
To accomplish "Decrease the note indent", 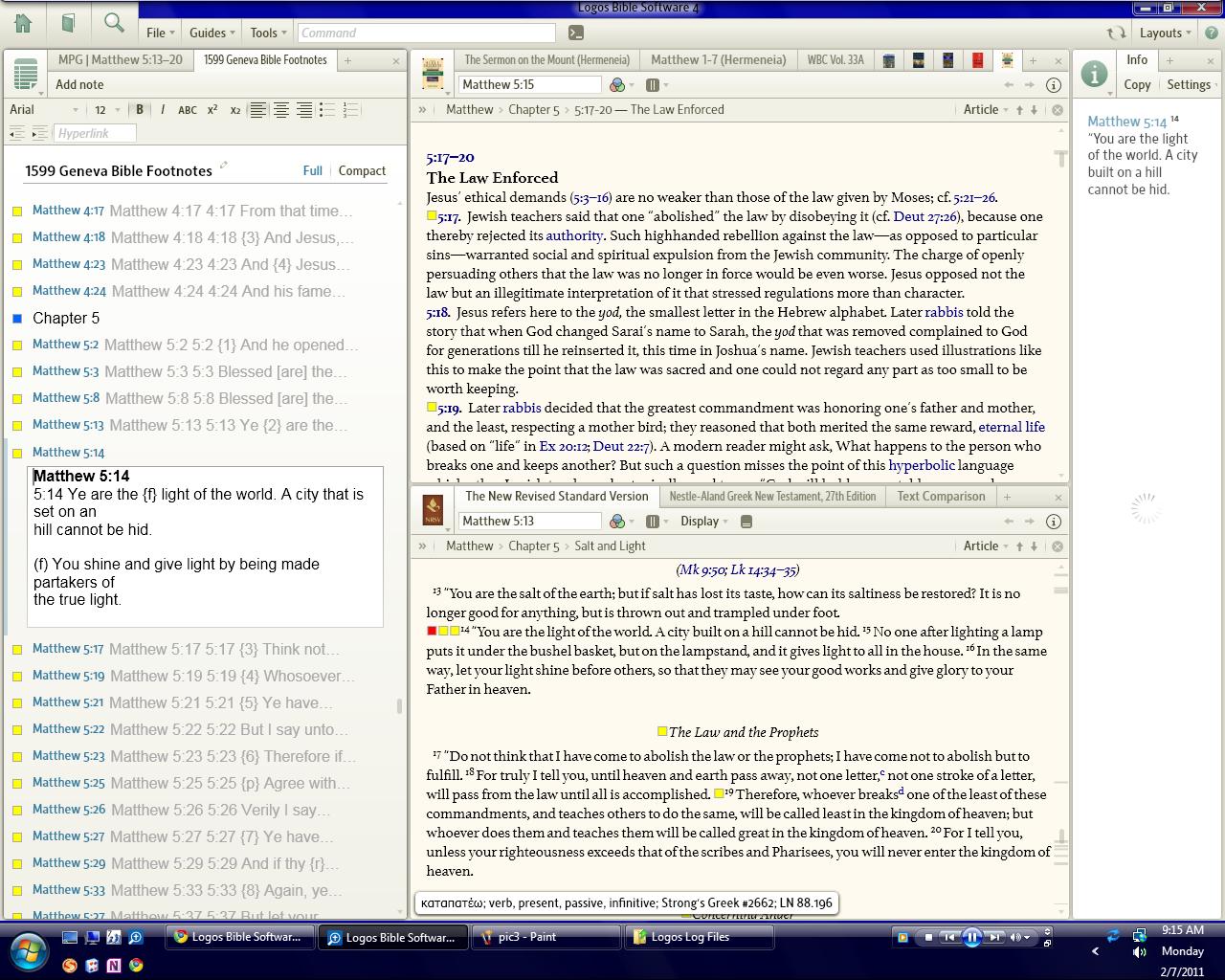I will 19,133.
